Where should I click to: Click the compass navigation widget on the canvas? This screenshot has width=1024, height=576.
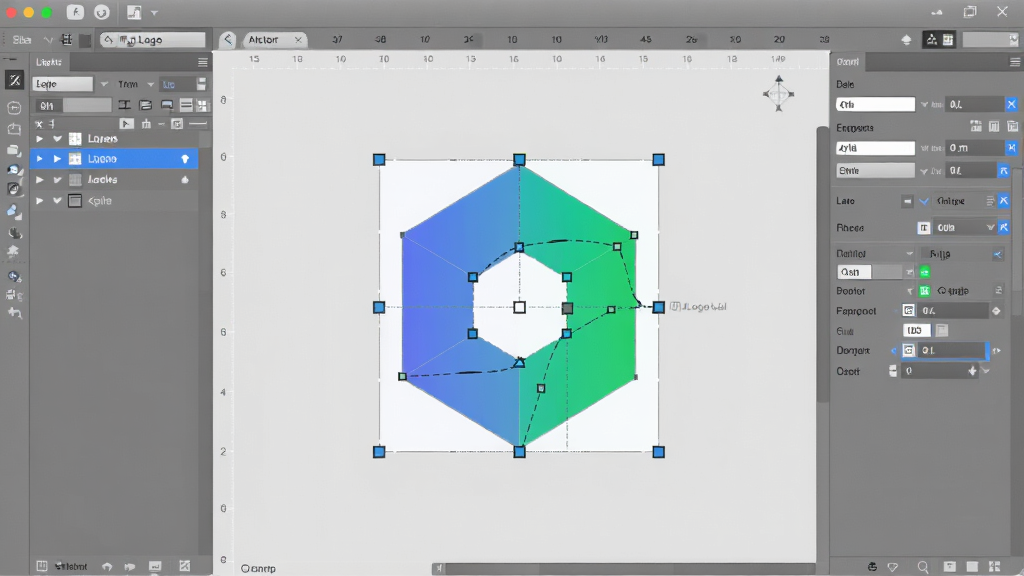778,93
